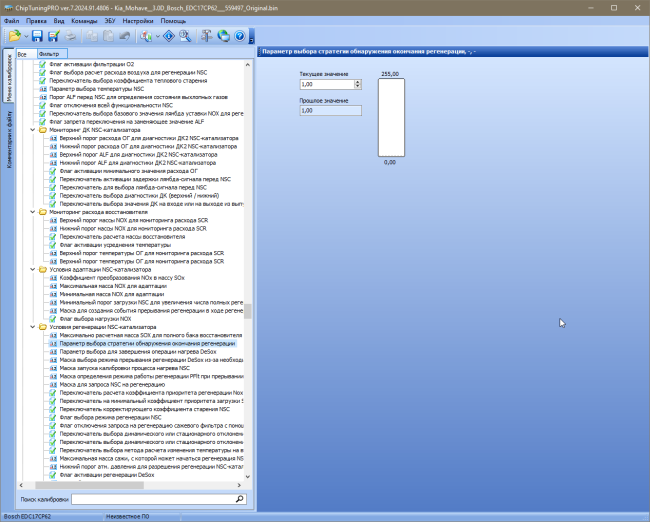Open the Меню калибровок vertical tab
This screenshot has width=650, height=522.
[9, 75]
